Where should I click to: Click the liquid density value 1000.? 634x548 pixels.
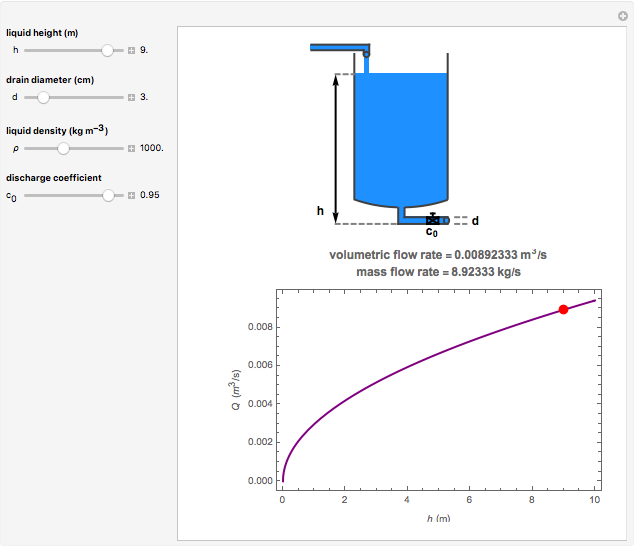(x=152, y=147)
